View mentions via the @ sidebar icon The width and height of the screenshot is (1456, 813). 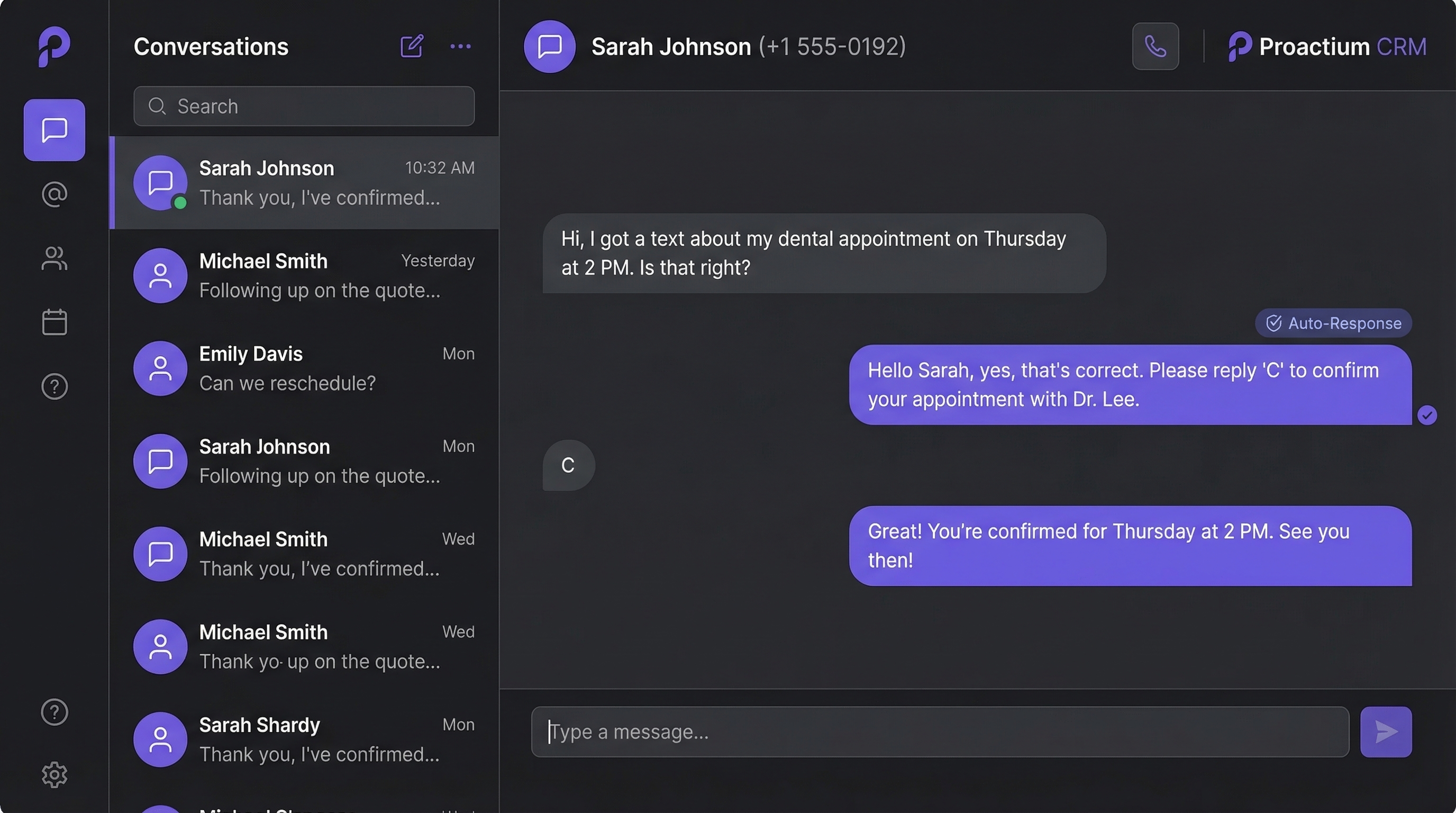tap(53, 194)
